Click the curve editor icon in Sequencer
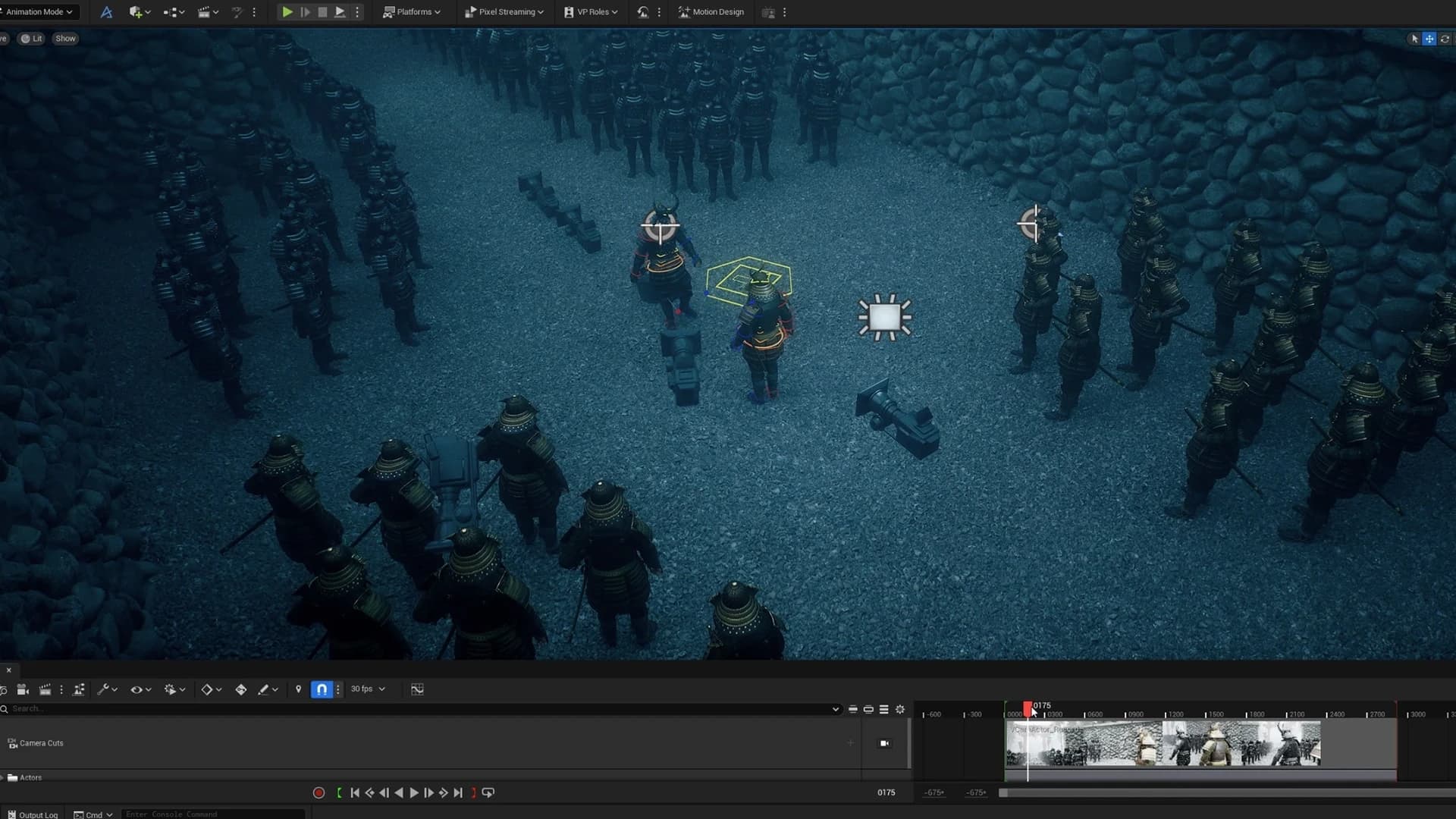This screenshot has height=819, width=1456. click(417, 689)
